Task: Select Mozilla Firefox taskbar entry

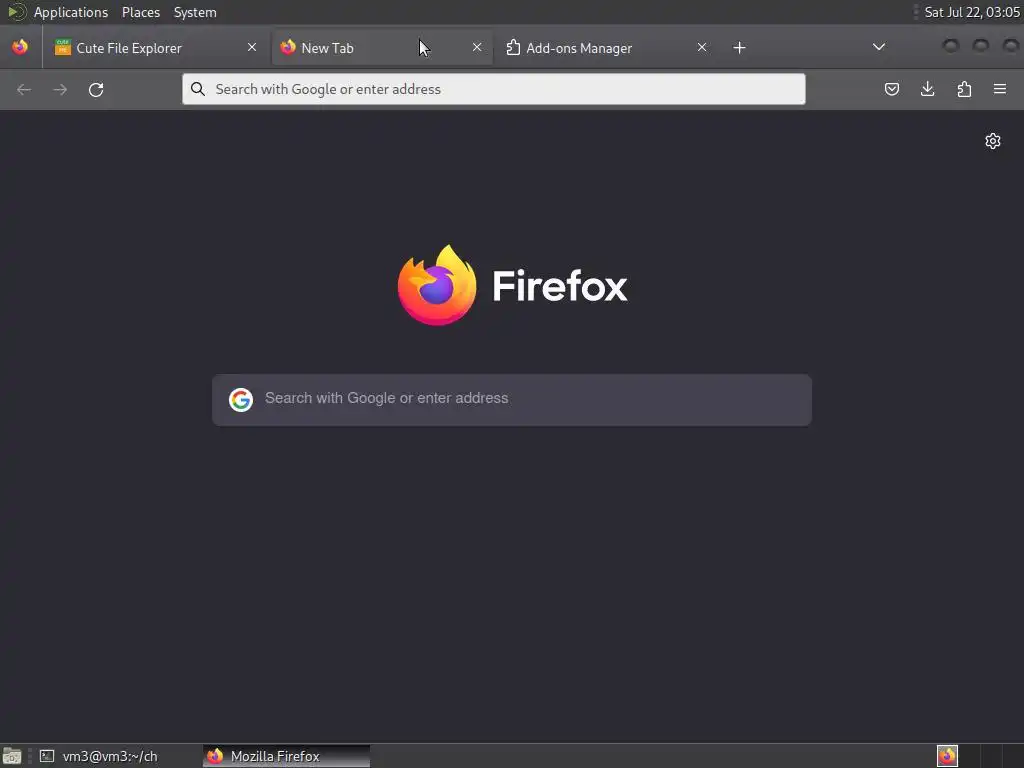Action: pyautogui.click(x=287, y=756)
